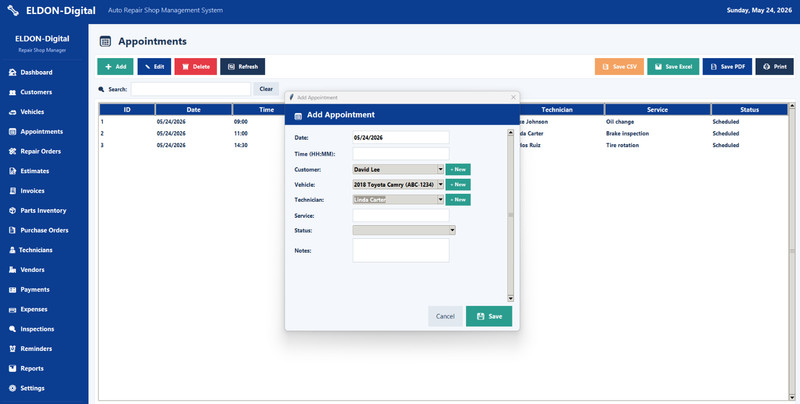
Task: Refresh the appointments list
Action: 242,66
